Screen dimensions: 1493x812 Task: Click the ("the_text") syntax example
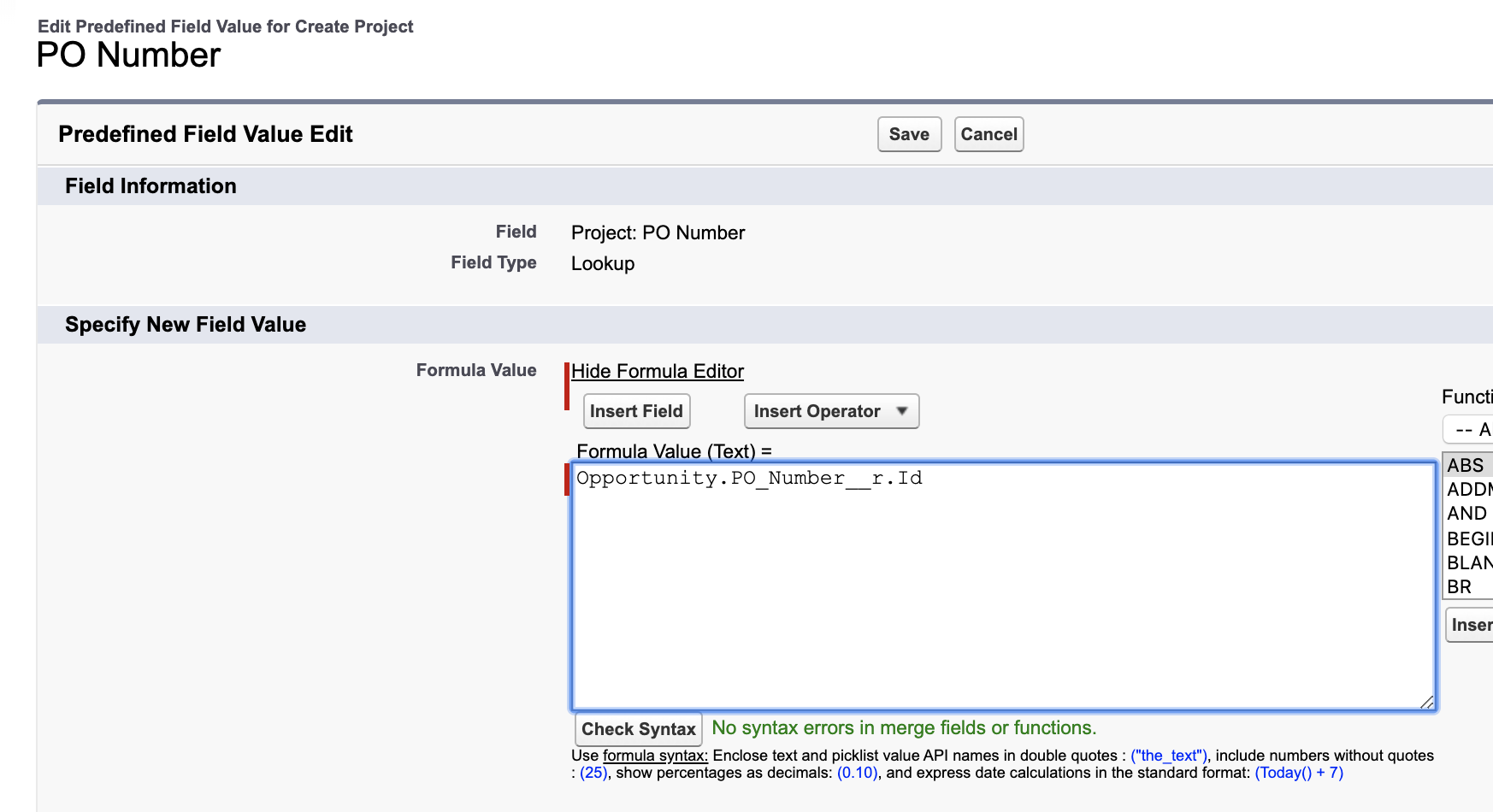click(x=1169, y=756)
